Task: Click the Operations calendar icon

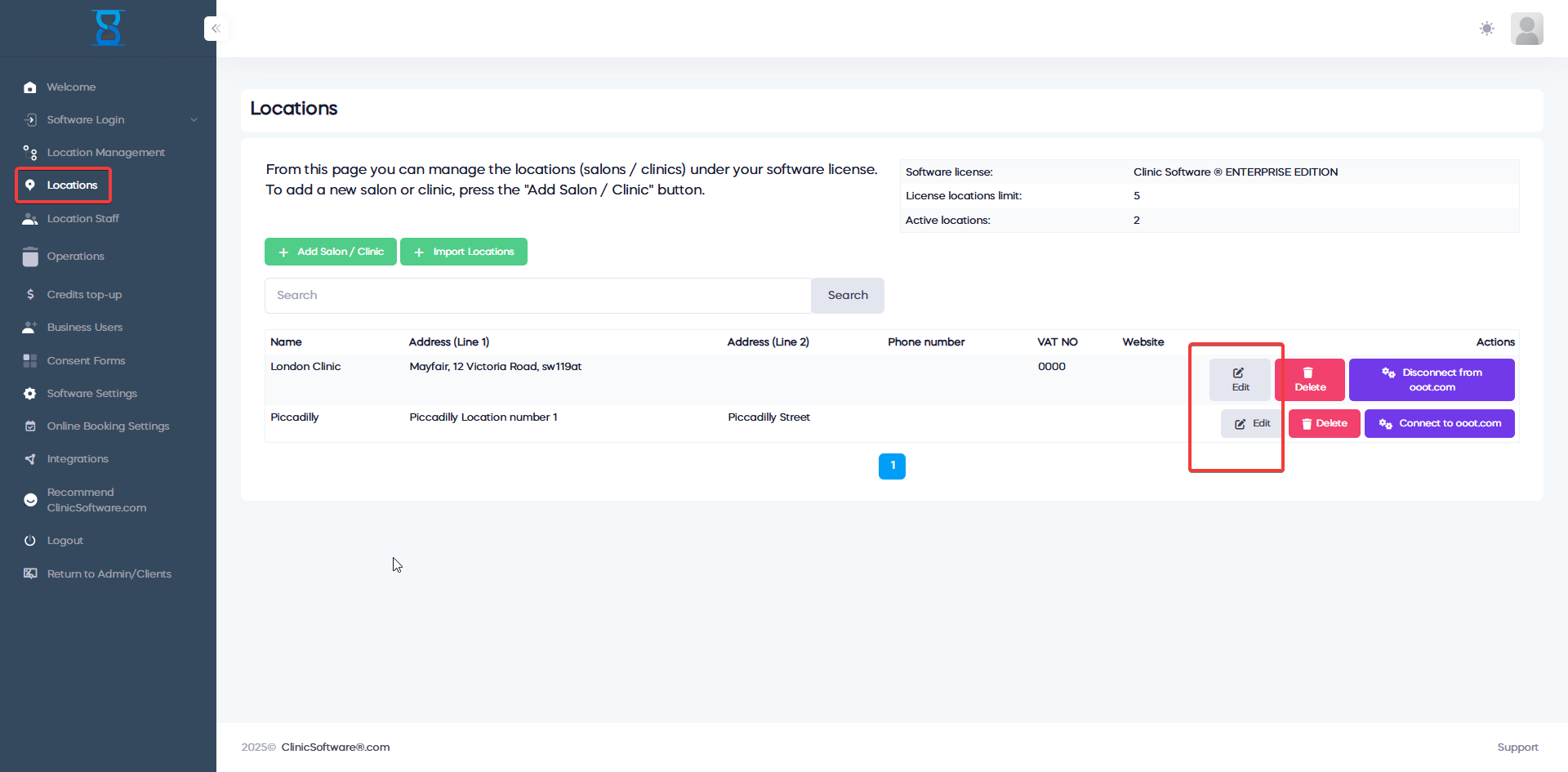Action: tap(30, 257)
